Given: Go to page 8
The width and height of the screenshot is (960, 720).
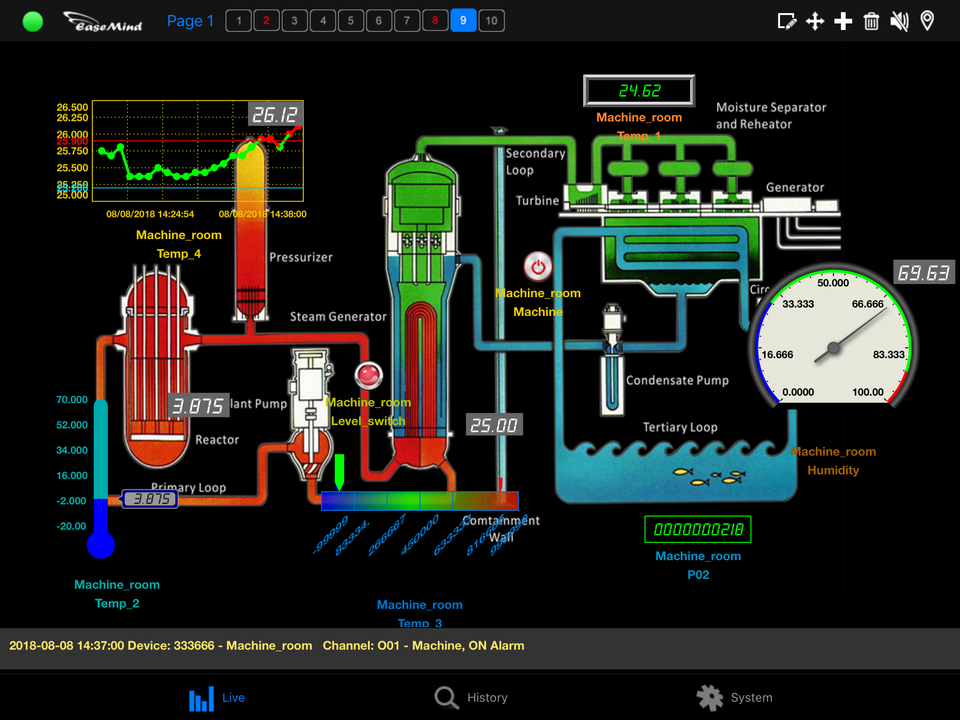Looking at the screenshot, I should pos(435,21).
